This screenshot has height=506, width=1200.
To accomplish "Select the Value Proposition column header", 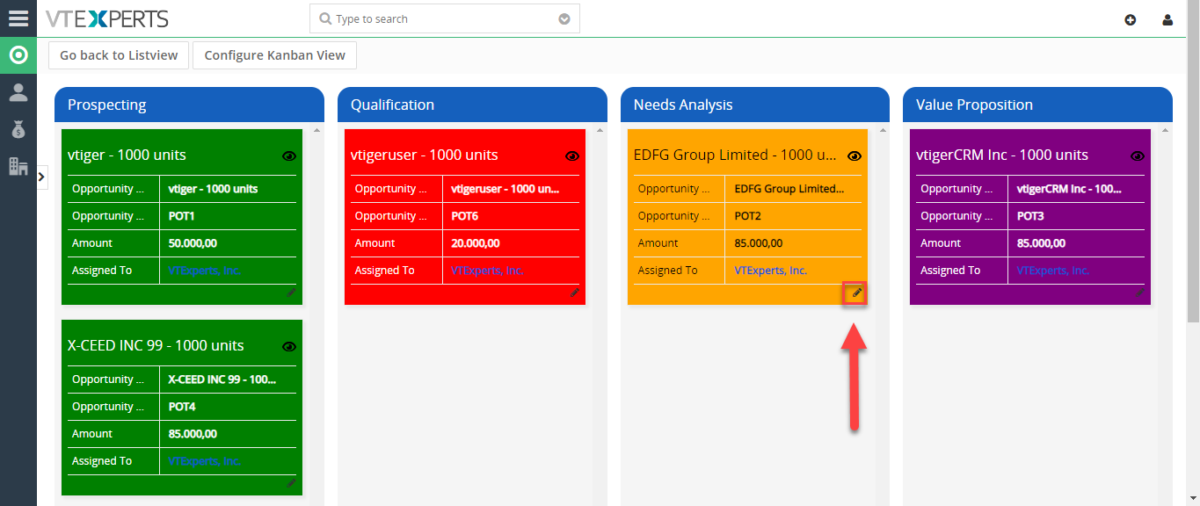I will tap(1037, 105).
